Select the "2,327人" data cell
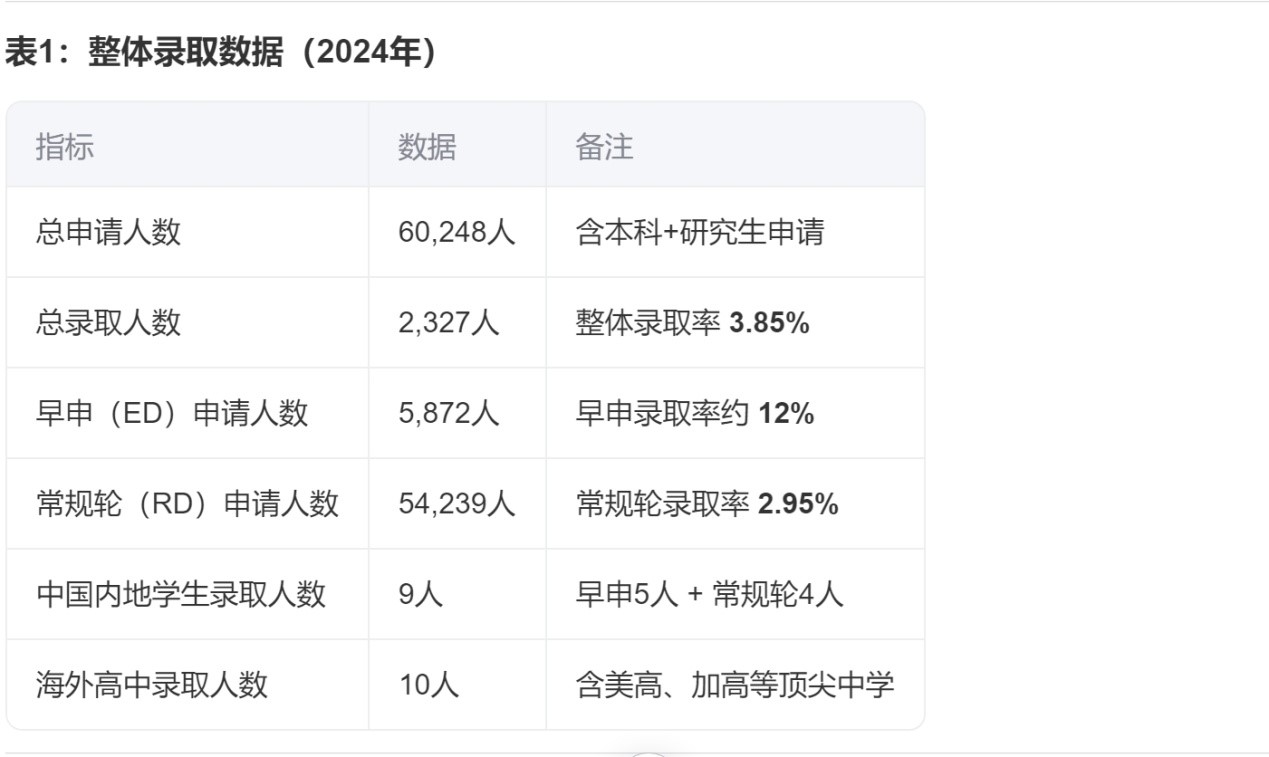 [448, 323]
